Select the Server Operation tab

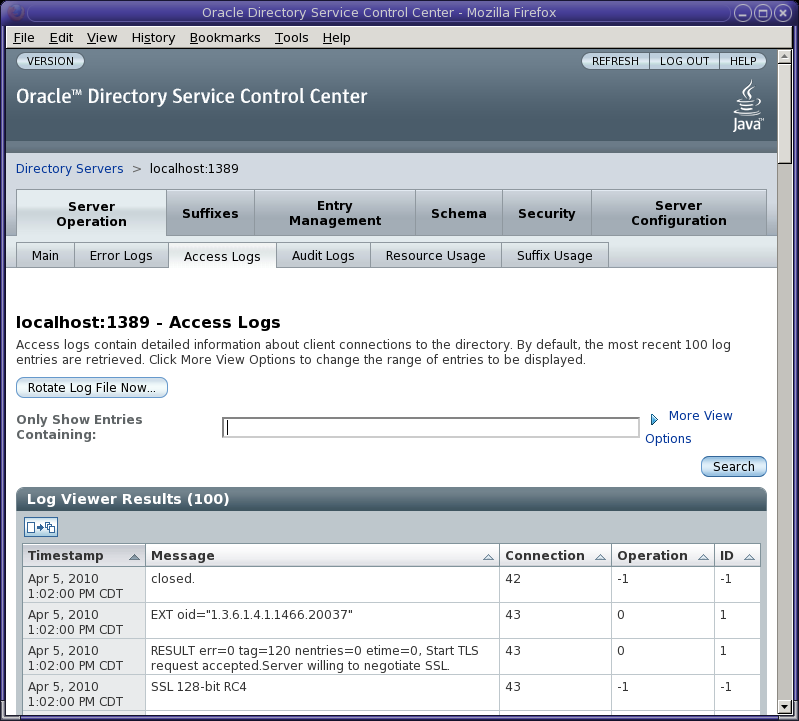(x=92, y=213)
